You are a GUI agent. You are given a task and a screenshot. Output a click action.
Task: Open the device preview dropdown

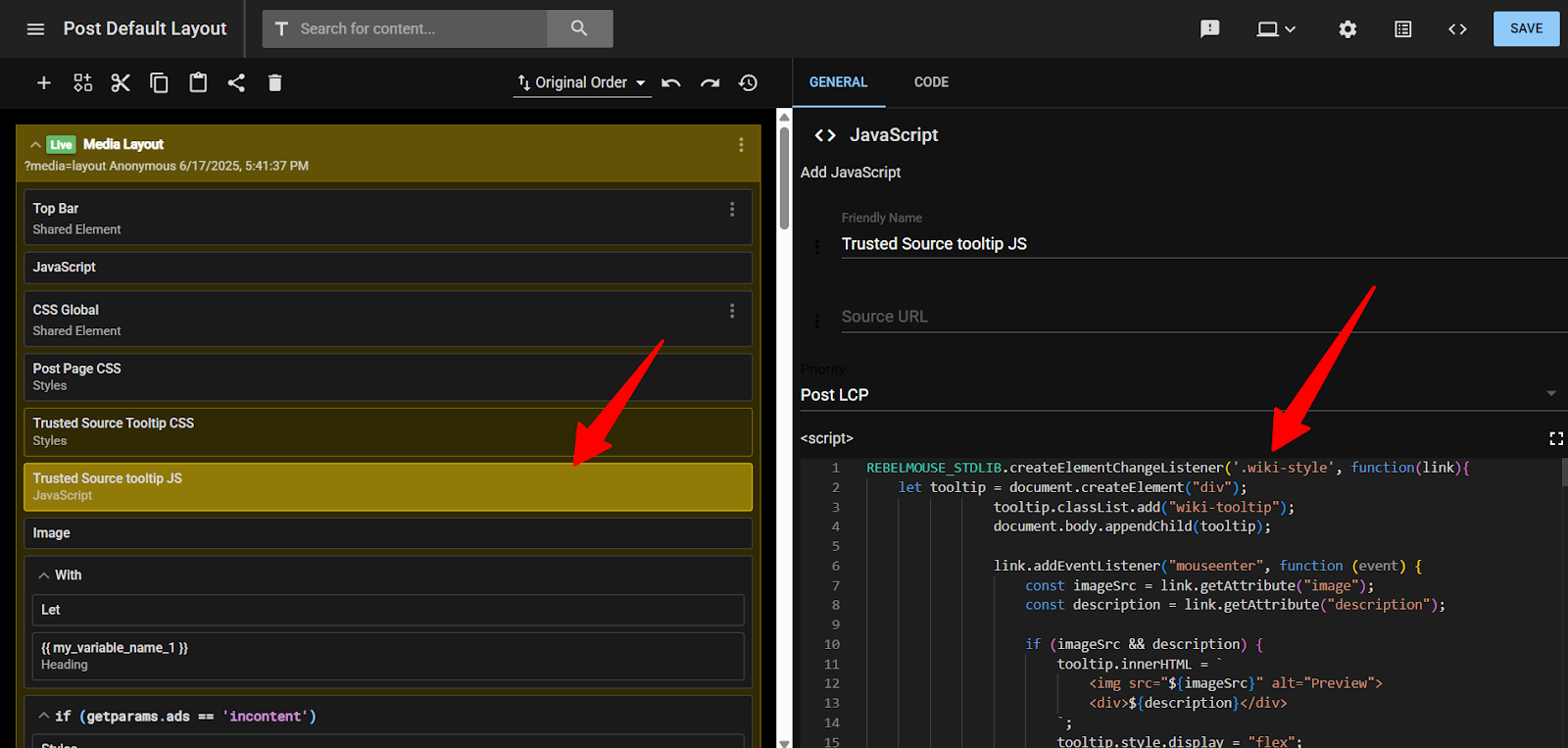point(1276,29)
